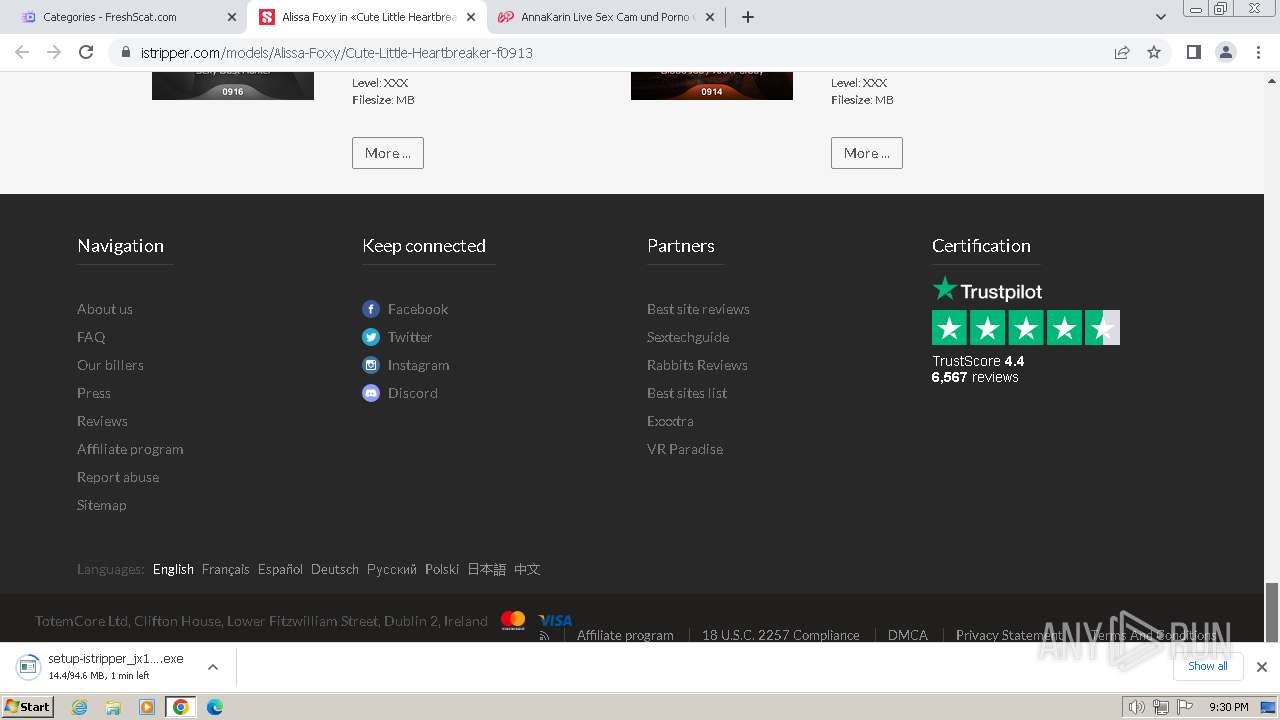Switch language to Français
1280x720 pixels.
[x=225, y=569]
